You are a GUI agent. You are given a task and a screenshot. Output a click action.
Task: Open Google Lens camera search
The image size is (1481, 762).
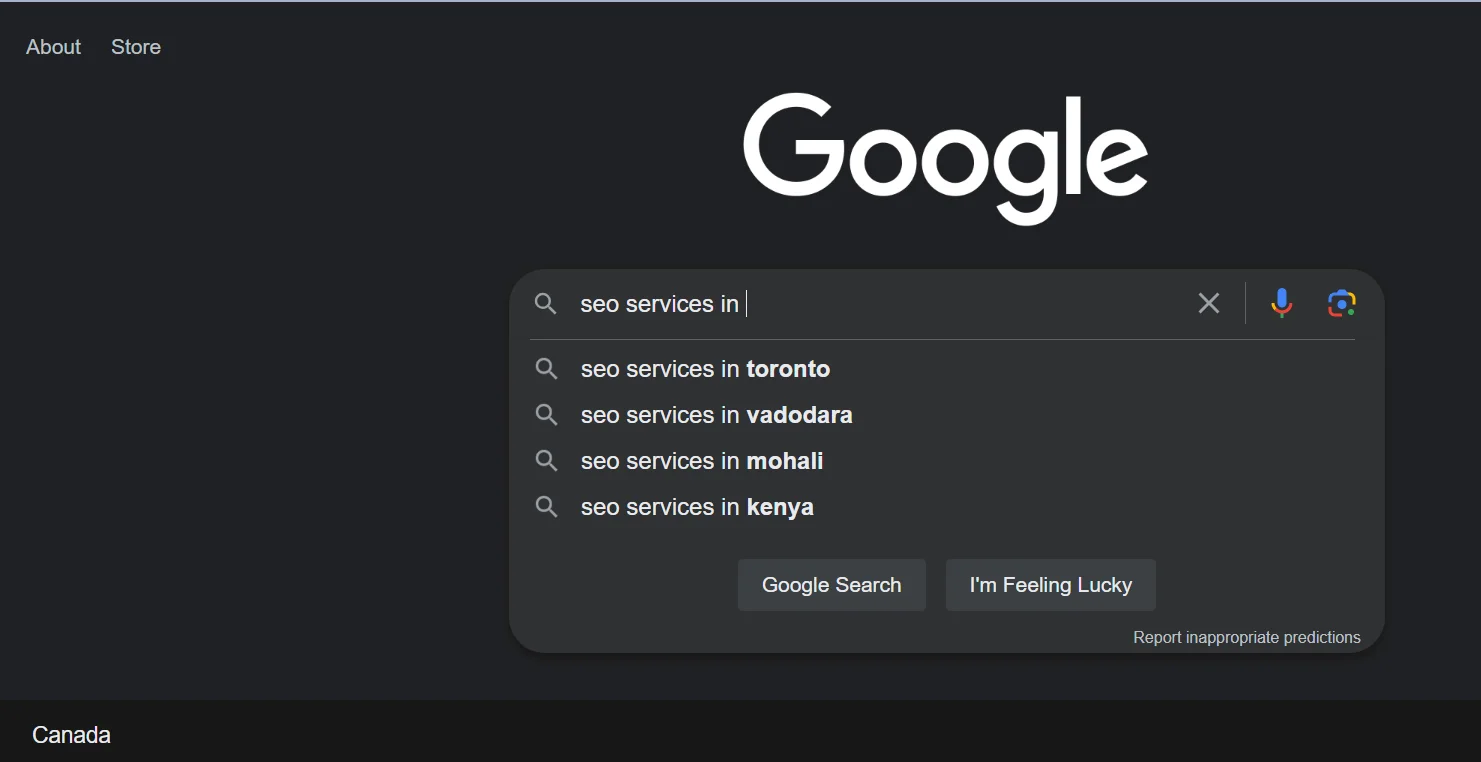click(1340, 303)
